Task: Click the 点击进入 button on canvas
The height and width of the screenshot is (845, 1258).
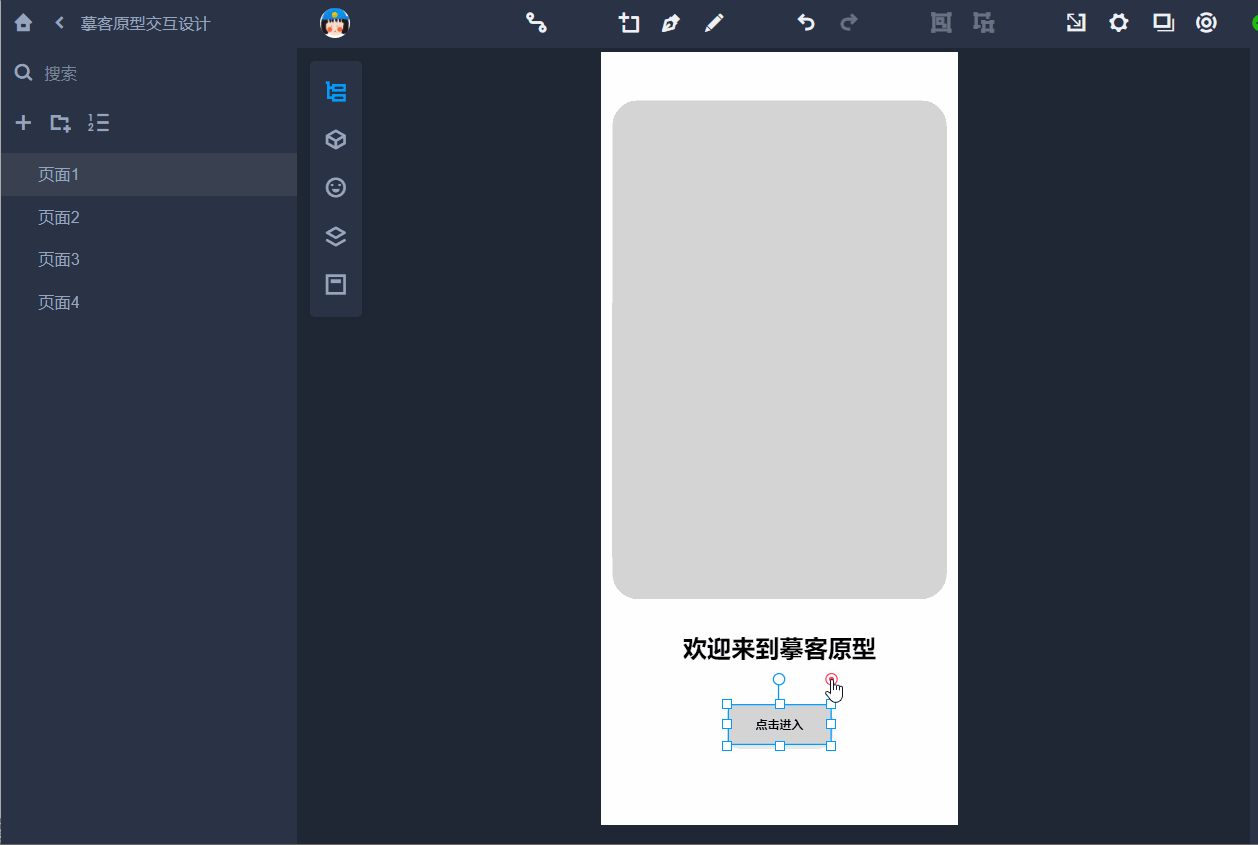Action: [x=779, y=725]
